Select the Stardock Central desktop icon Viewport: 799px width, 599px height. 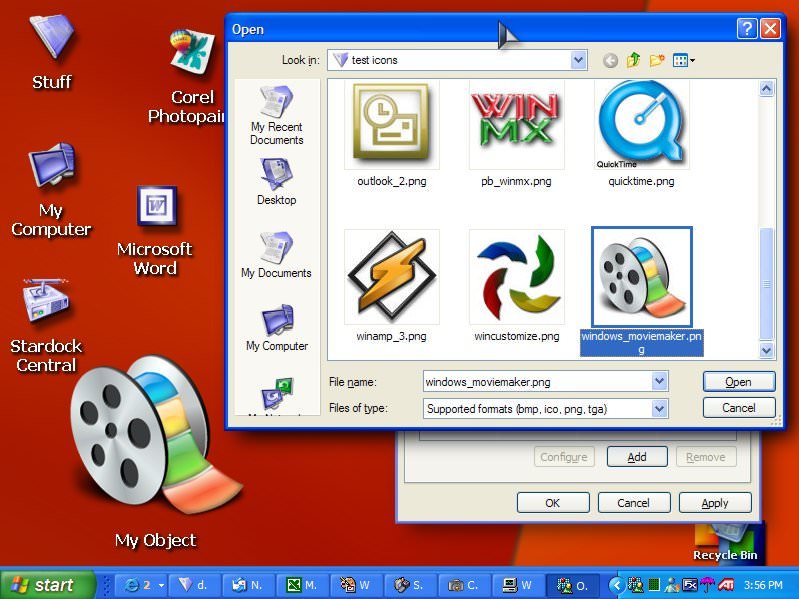click(x=46, y=325)
